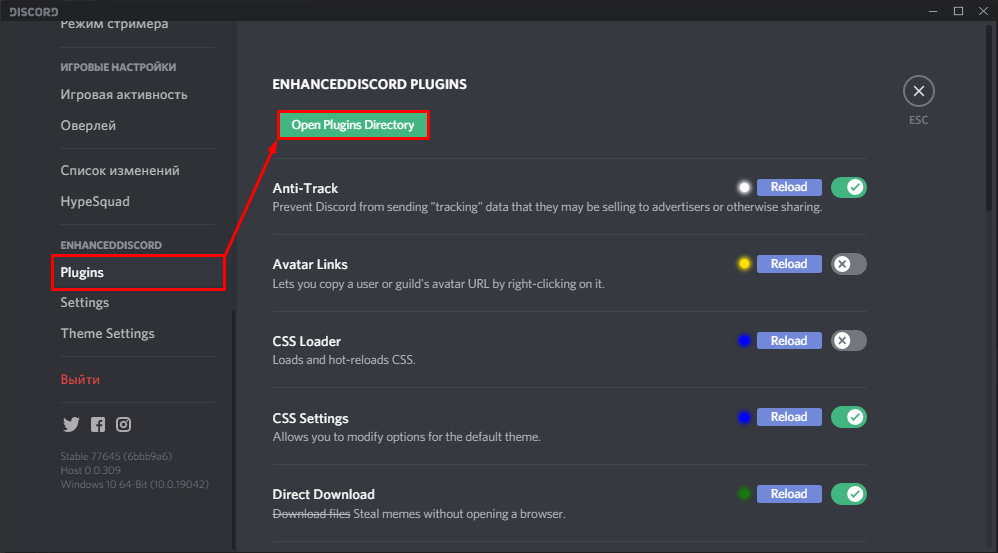
Task: Click the Instagram icon in sidebar
Action: click(x=123, y=424)
